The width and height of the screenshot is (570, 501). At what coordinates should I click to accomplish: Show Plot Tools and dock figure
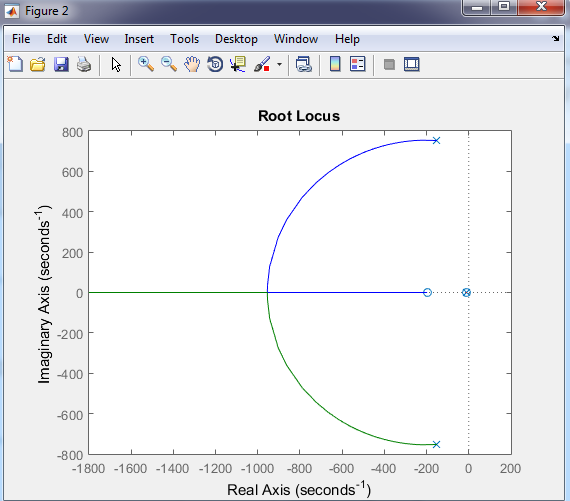pos(412,64)
